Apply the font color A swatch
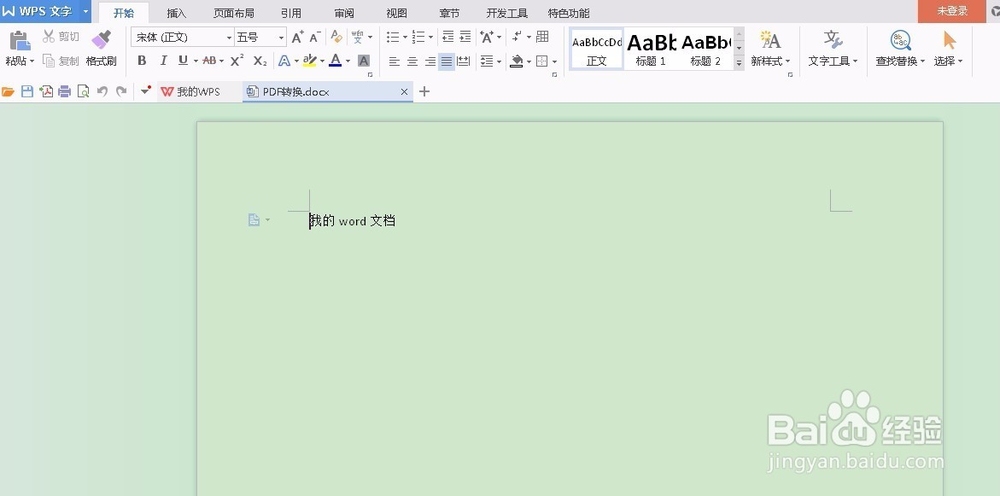The height and width of the screenshot is (496, 1000). [335, 61]
